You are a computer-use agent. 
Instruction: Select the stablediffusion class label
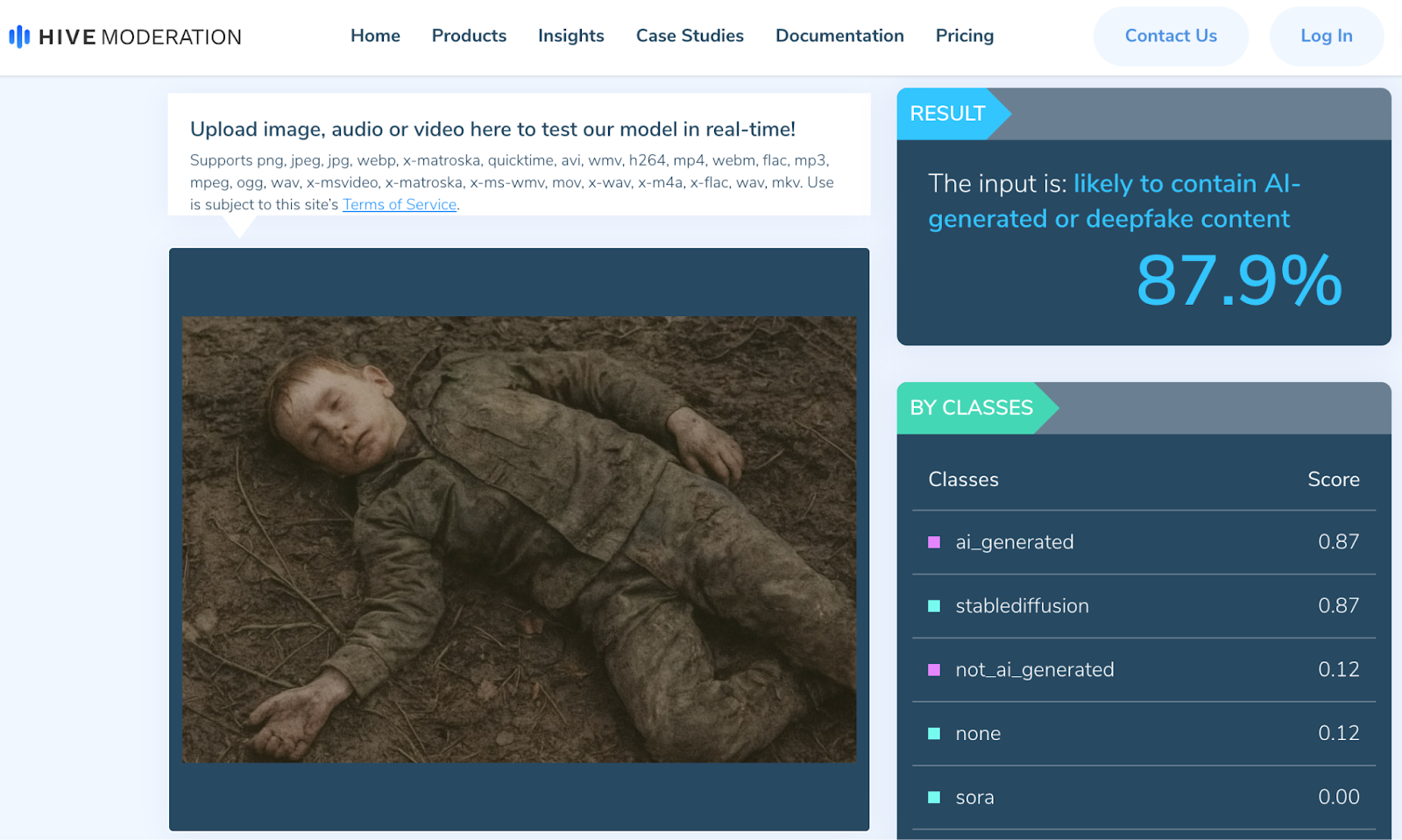pyautogui.click(x=1022, y=606)
